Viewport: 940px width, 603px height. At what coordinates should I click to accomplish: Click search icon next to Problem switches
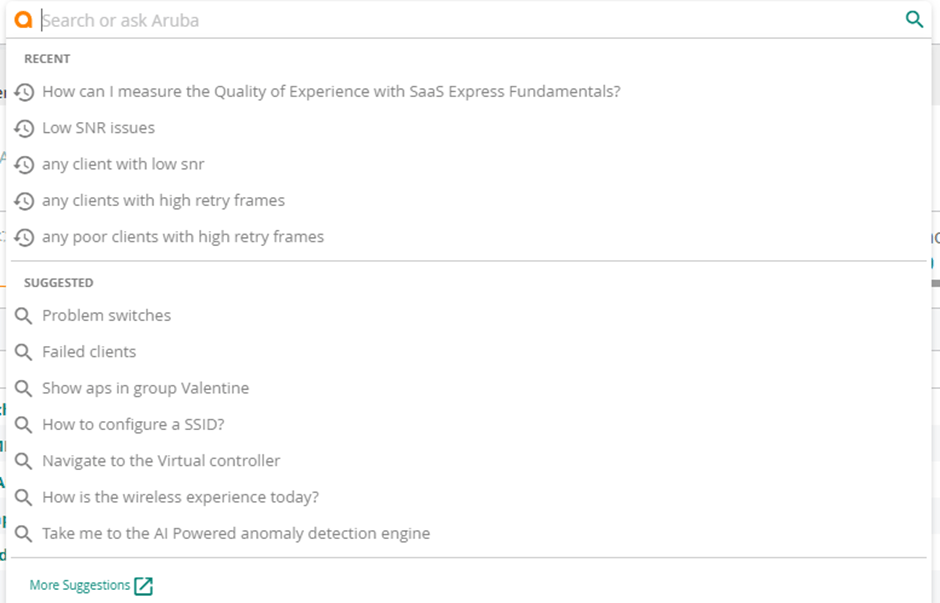[x=24, y=316]
